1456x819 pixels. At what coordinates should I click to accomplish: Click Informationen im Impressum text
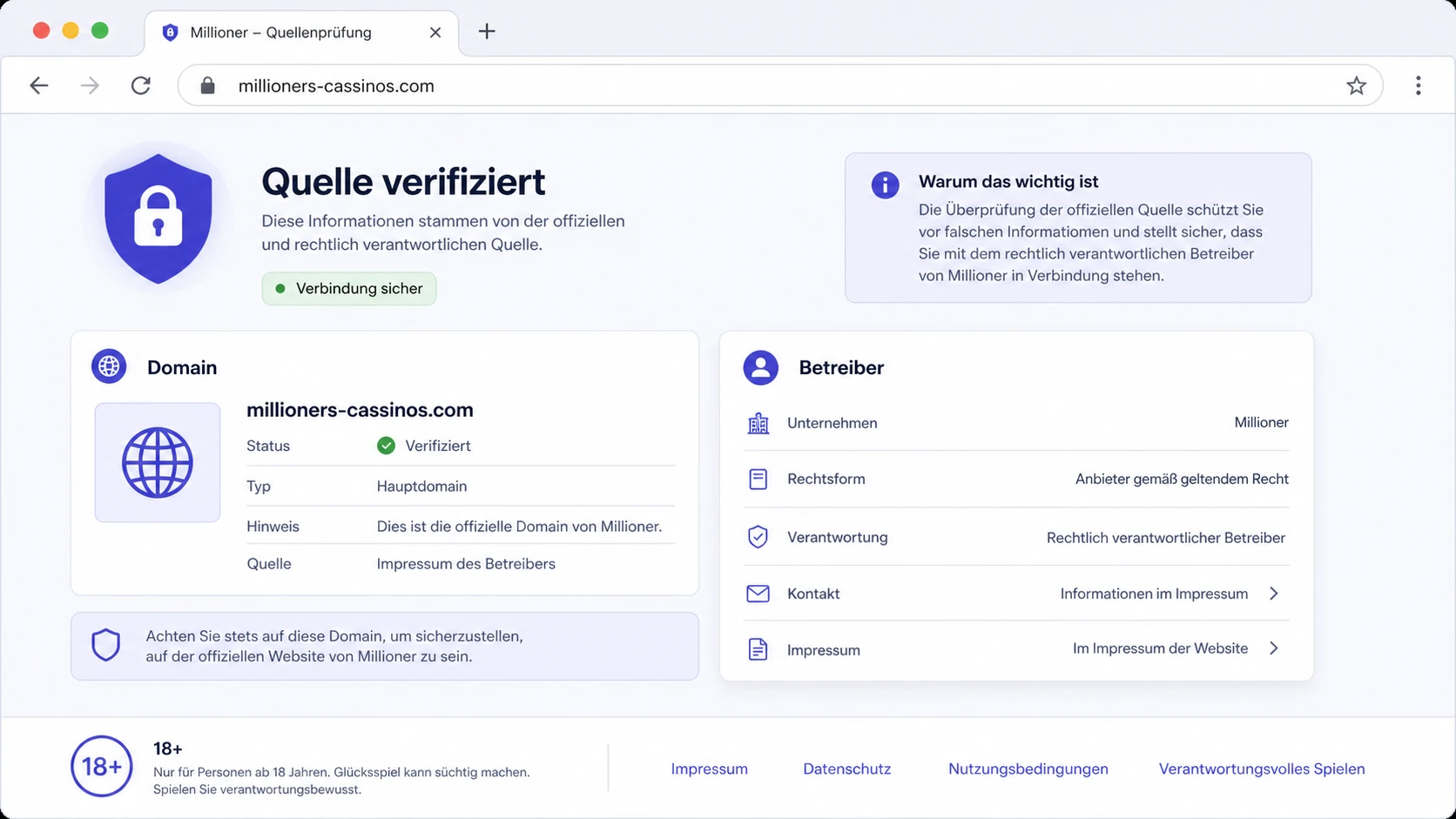point(1154,594)
